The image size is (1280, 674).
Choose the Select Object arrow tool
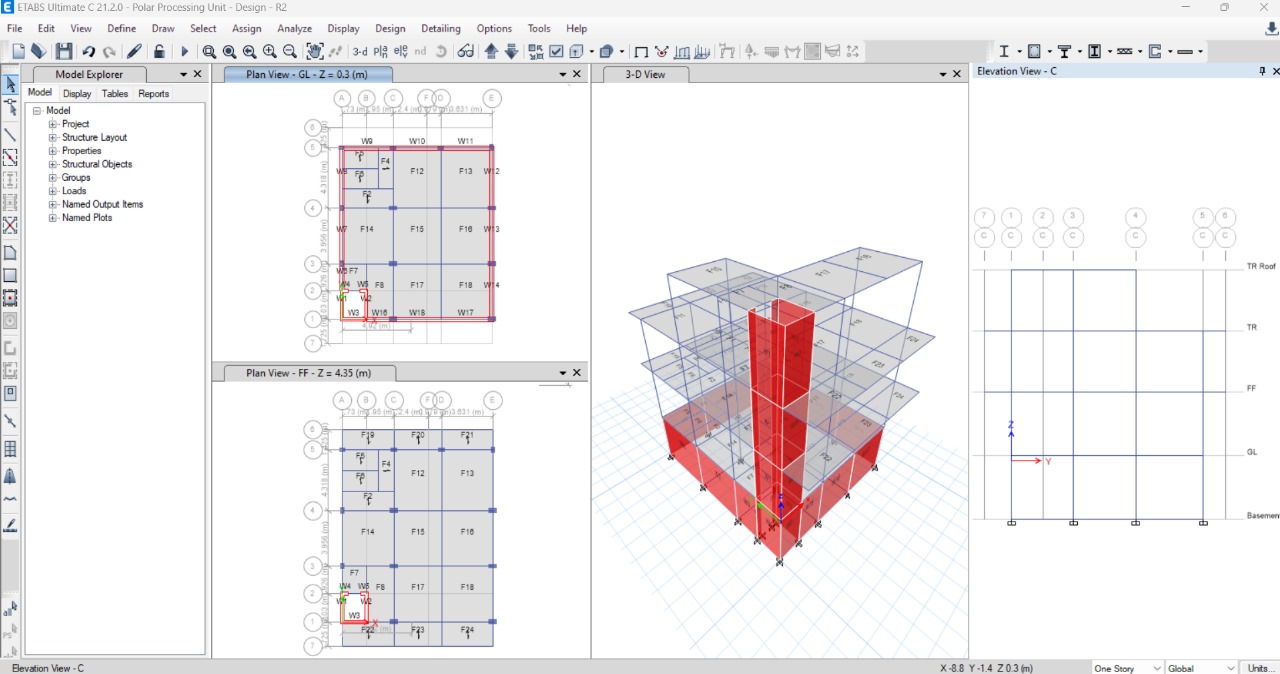pyautogui.click(x=11, y=84)
